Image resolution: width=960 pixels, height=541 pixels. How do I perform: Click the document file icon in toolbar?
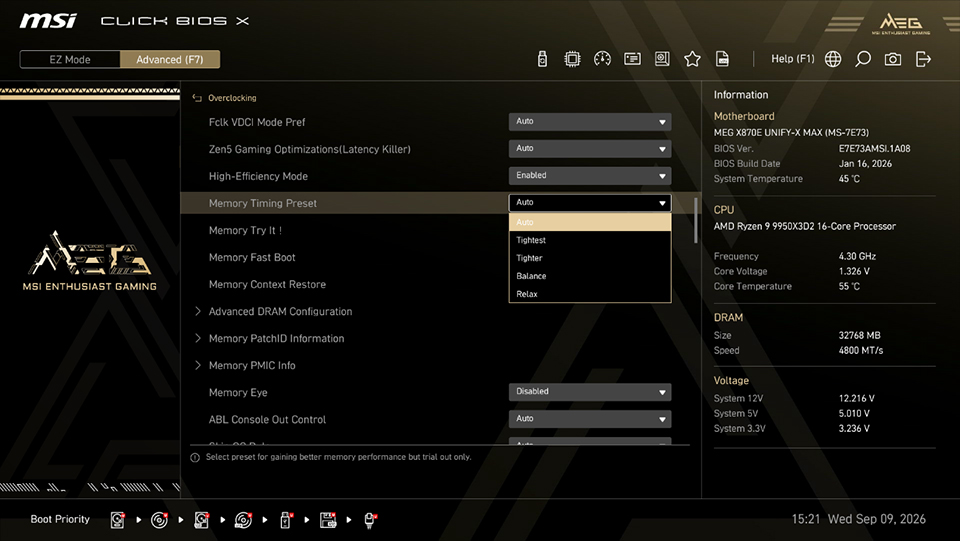tap(722, 59)
